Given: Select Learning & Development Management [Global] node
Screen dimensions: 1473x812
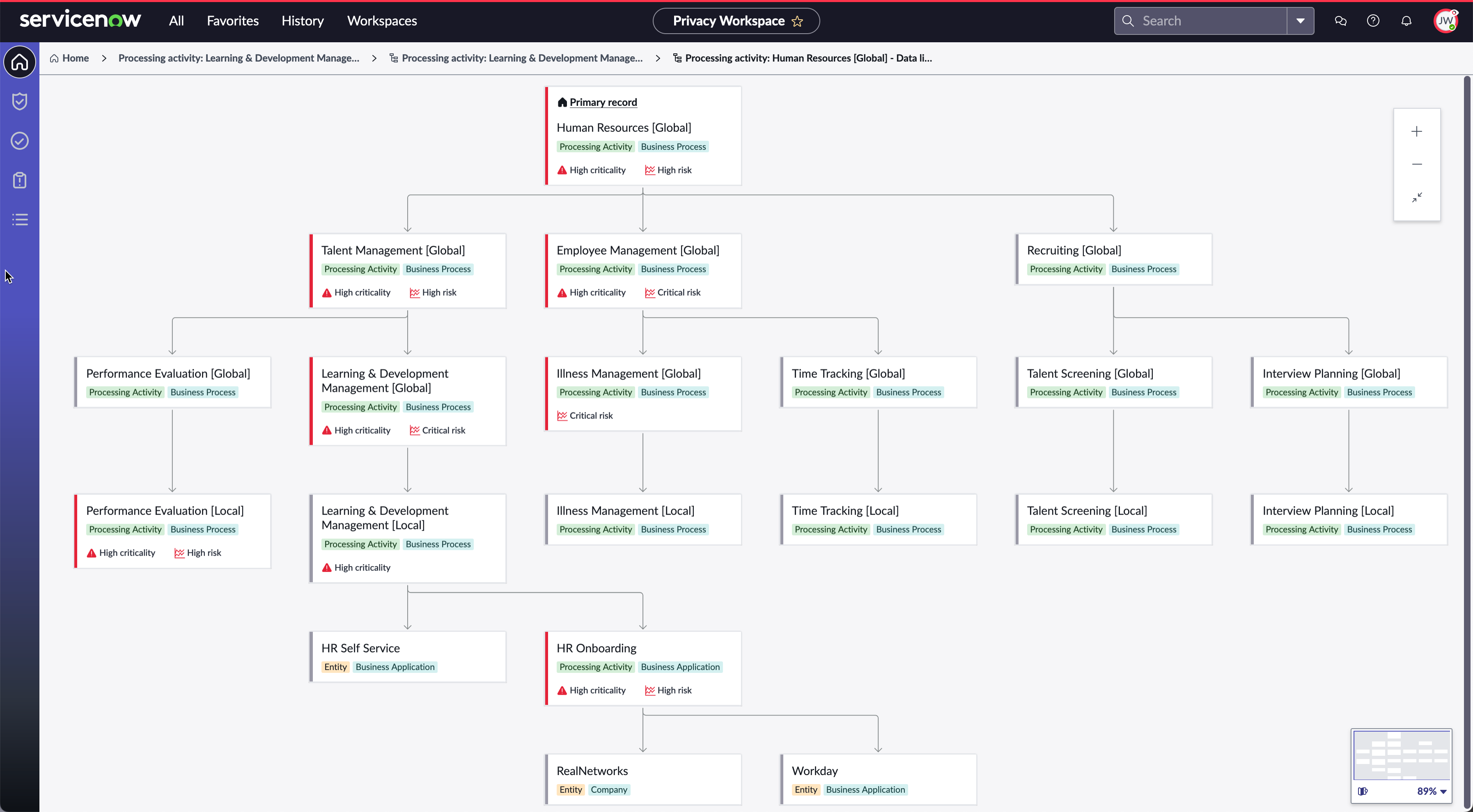Looking at the screenshot, I should tap(408, 401).
